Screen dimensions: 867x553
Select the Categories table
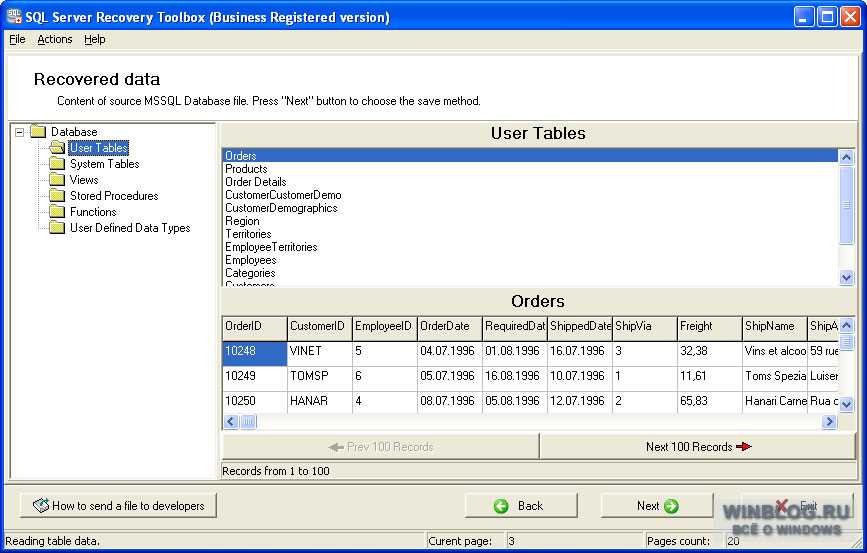pos(530,273)
